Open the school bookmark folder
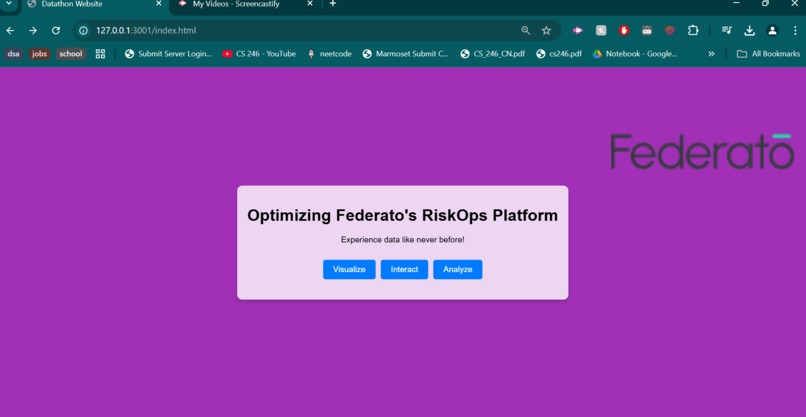806x417 pixels. pos(71,53)
